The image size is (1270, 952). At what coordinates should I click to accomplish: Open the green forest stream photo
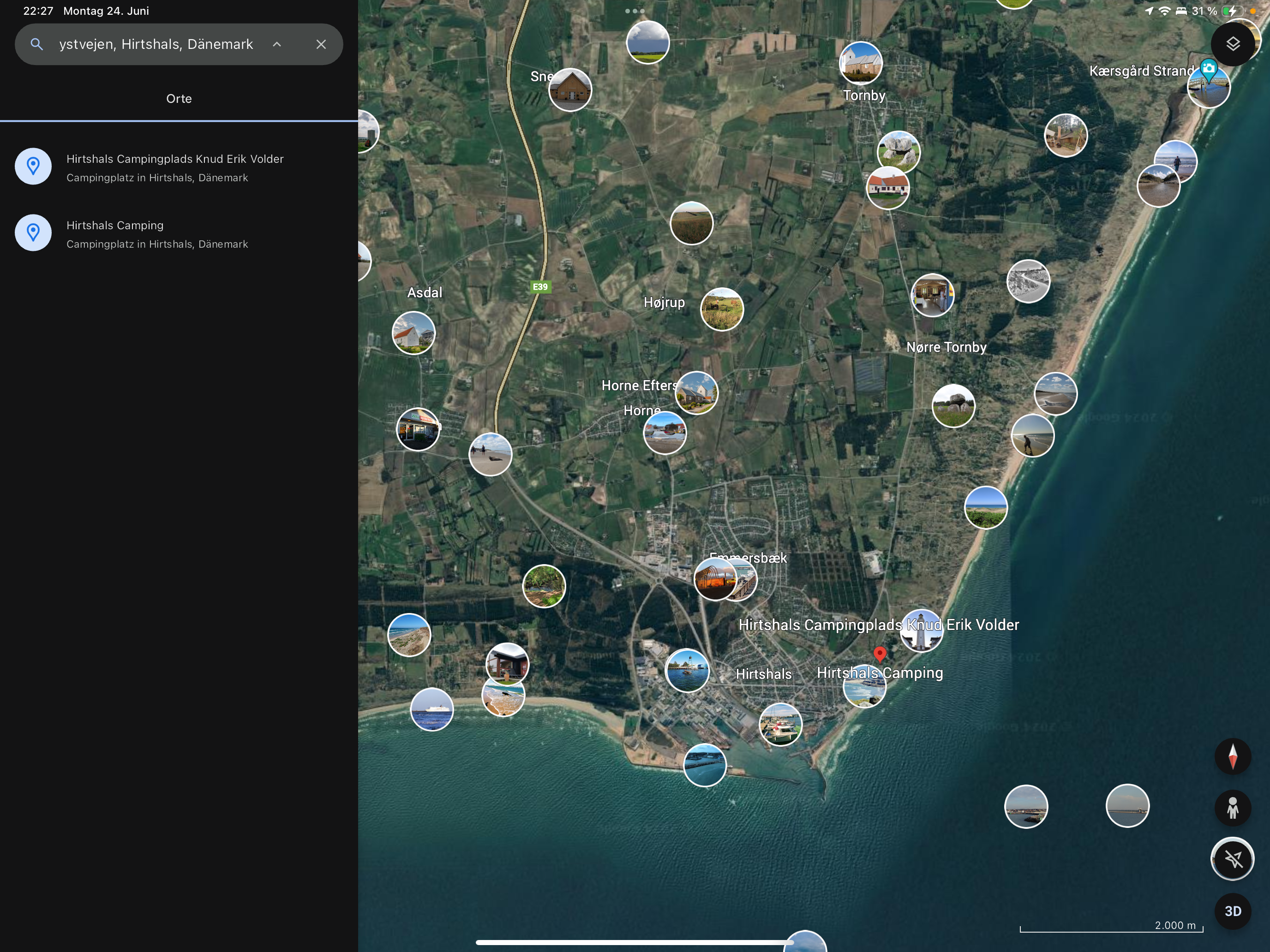pyautogui.click(x=544, y=586)
